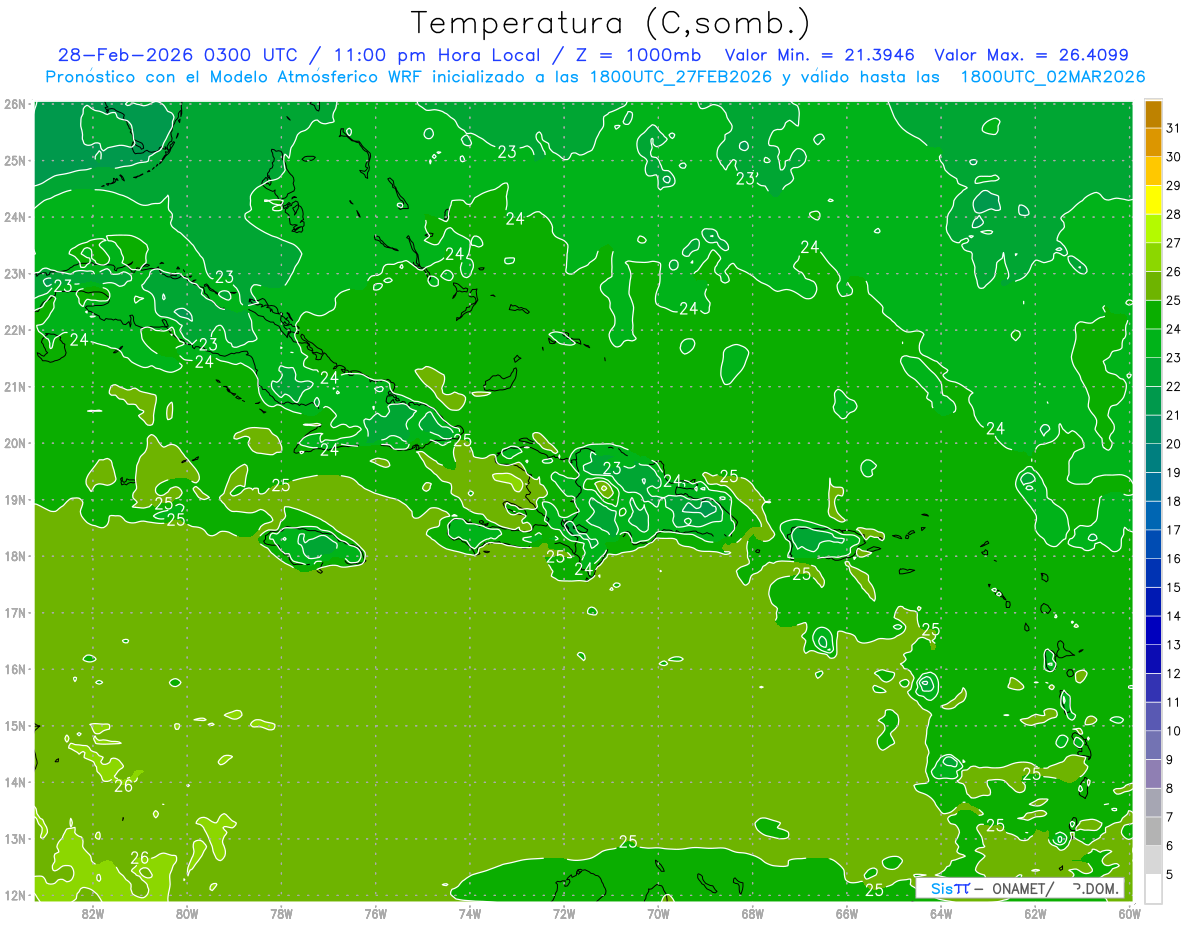The image size is (1200, 927).
Task: Click the "70W" longitude axis label
Action: 658,913
